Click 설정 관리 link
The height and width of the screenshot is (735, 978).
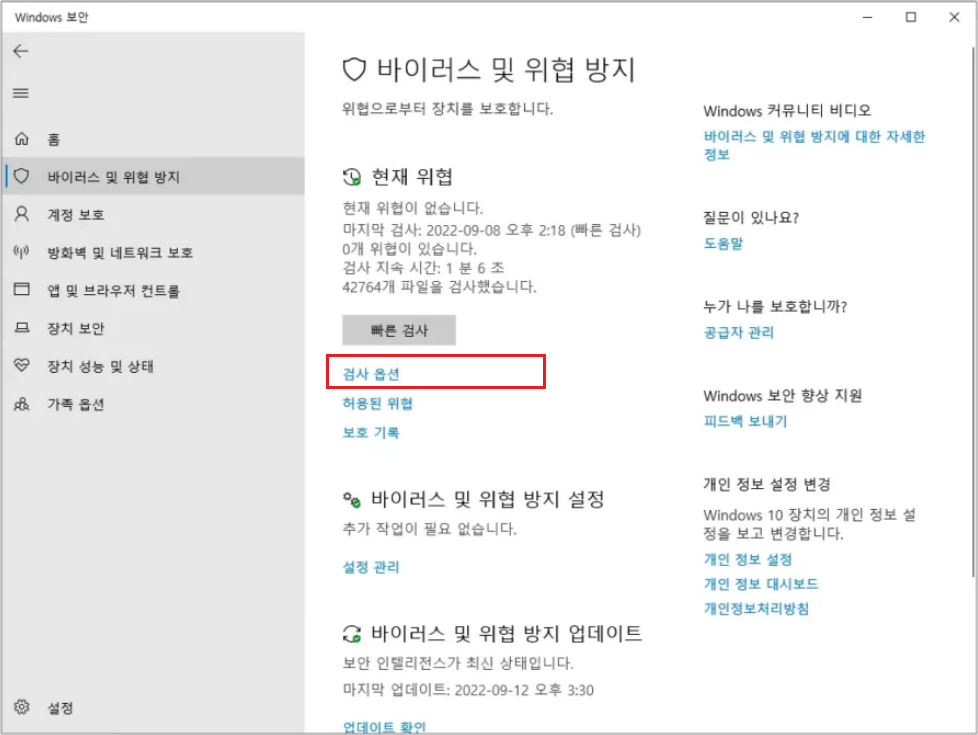[x=371, y=567]
